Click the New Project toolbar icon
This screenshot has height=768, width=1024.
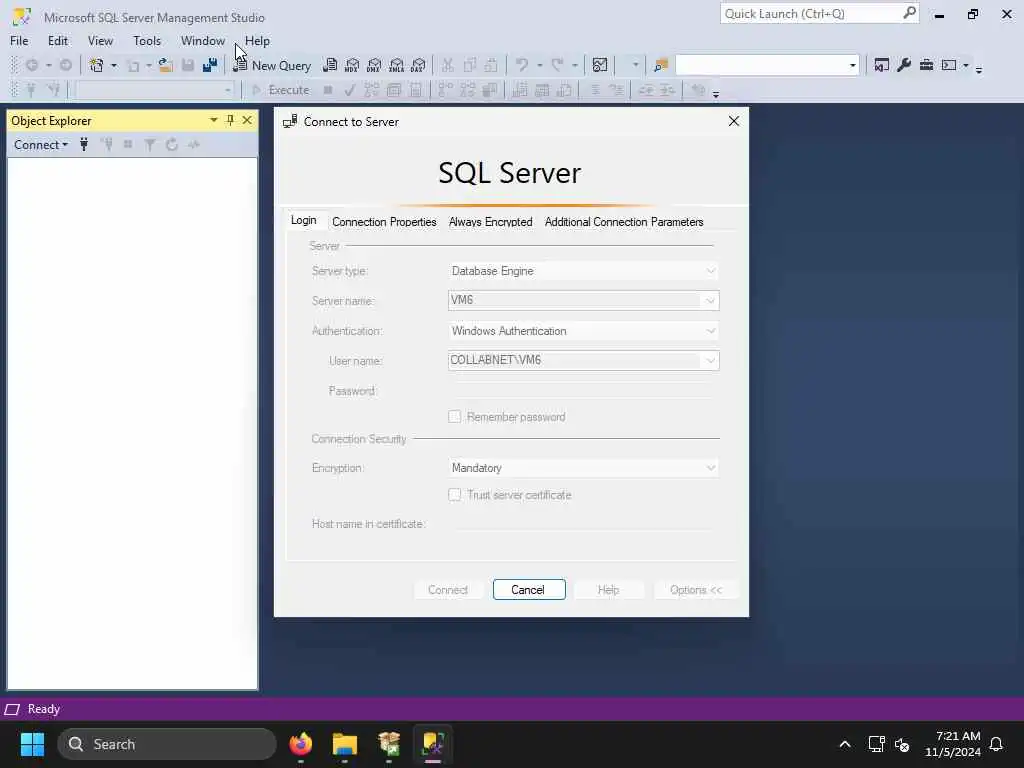97,65
